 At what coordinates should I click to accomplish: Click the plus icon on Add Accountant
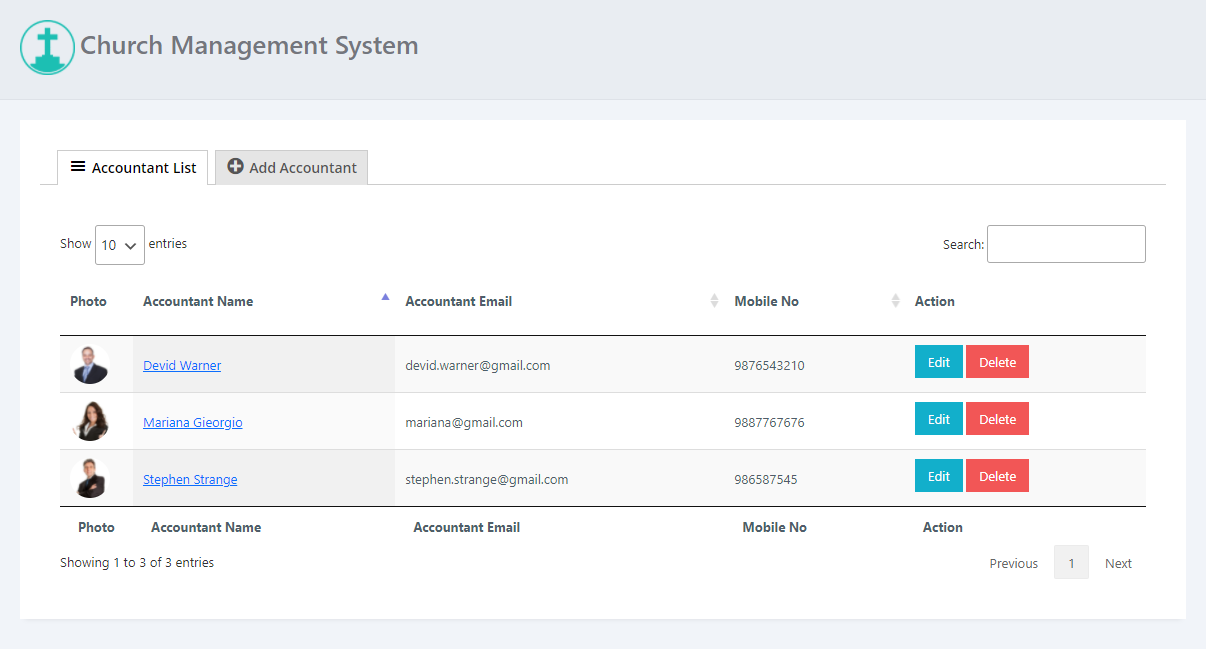236,167
